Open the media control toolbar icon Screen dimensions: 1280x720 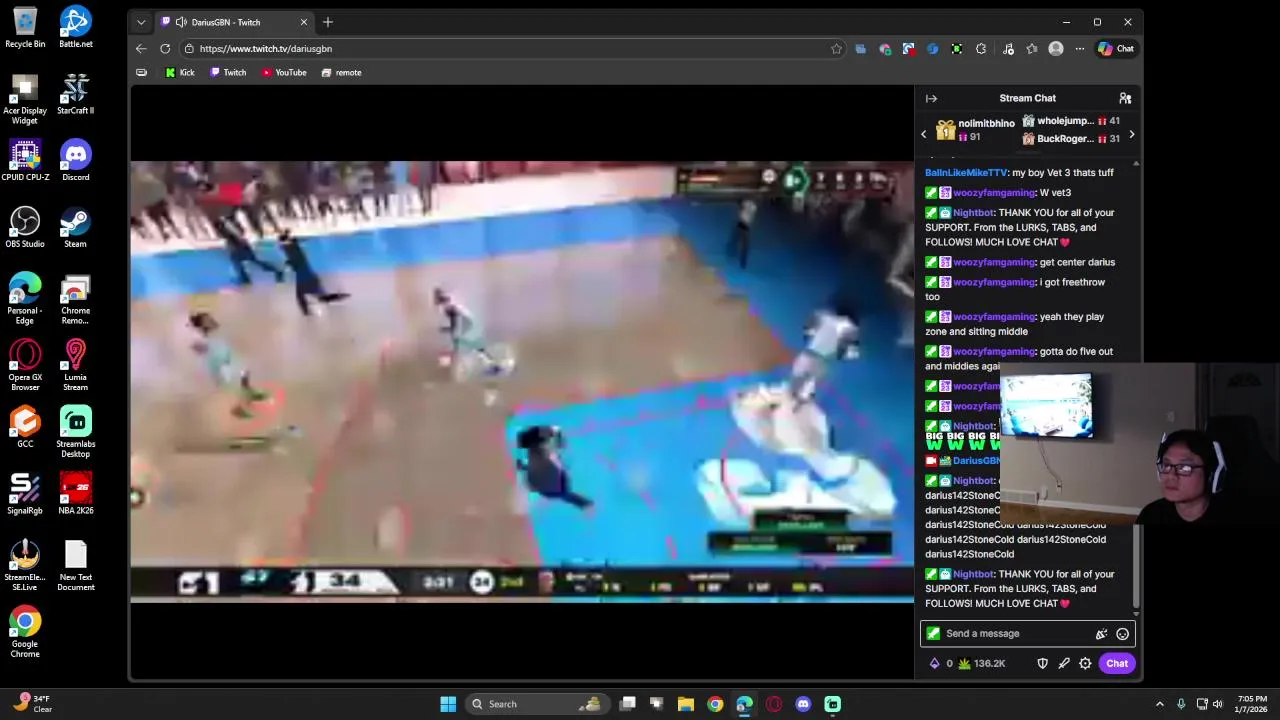pos(1008,48)
